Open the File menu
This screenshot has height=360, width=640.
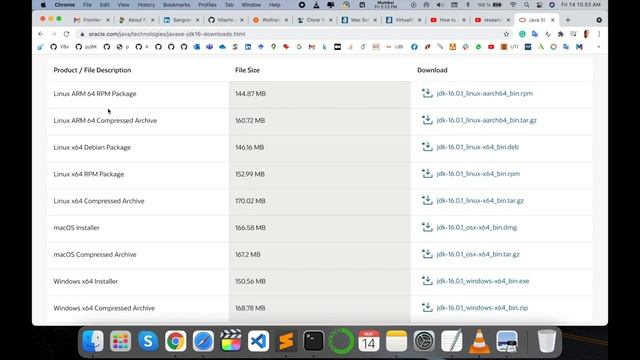(x=87, y=5)
